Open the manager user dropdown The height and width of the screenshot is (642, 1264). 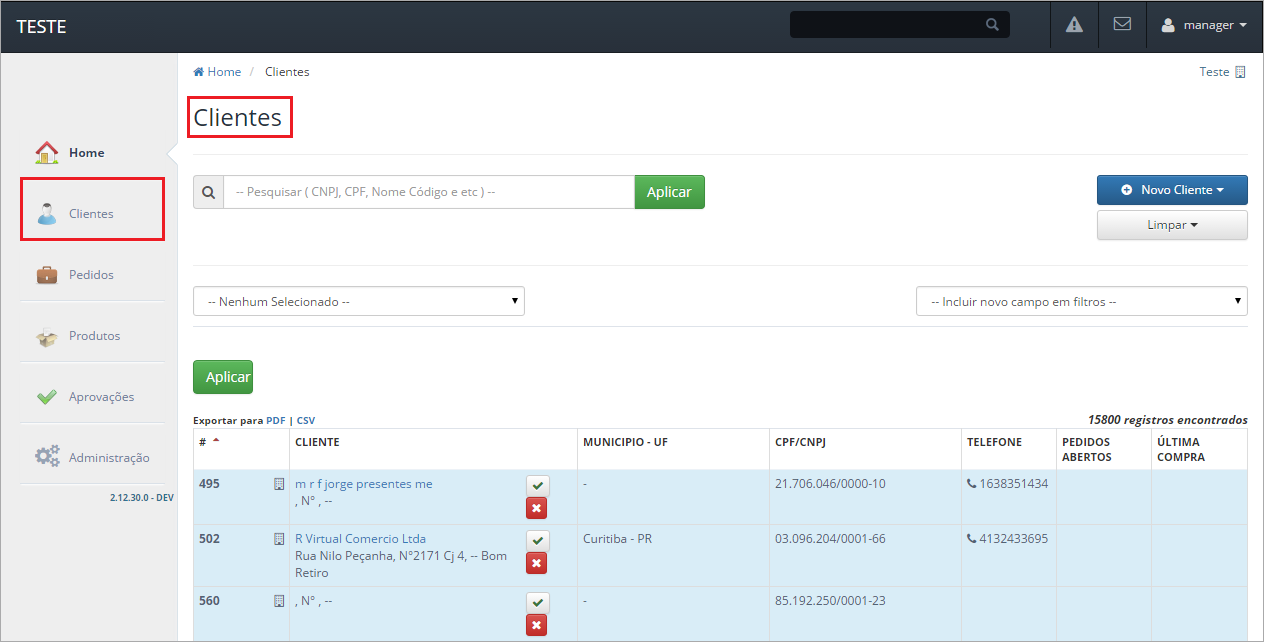coord(1204,25)
